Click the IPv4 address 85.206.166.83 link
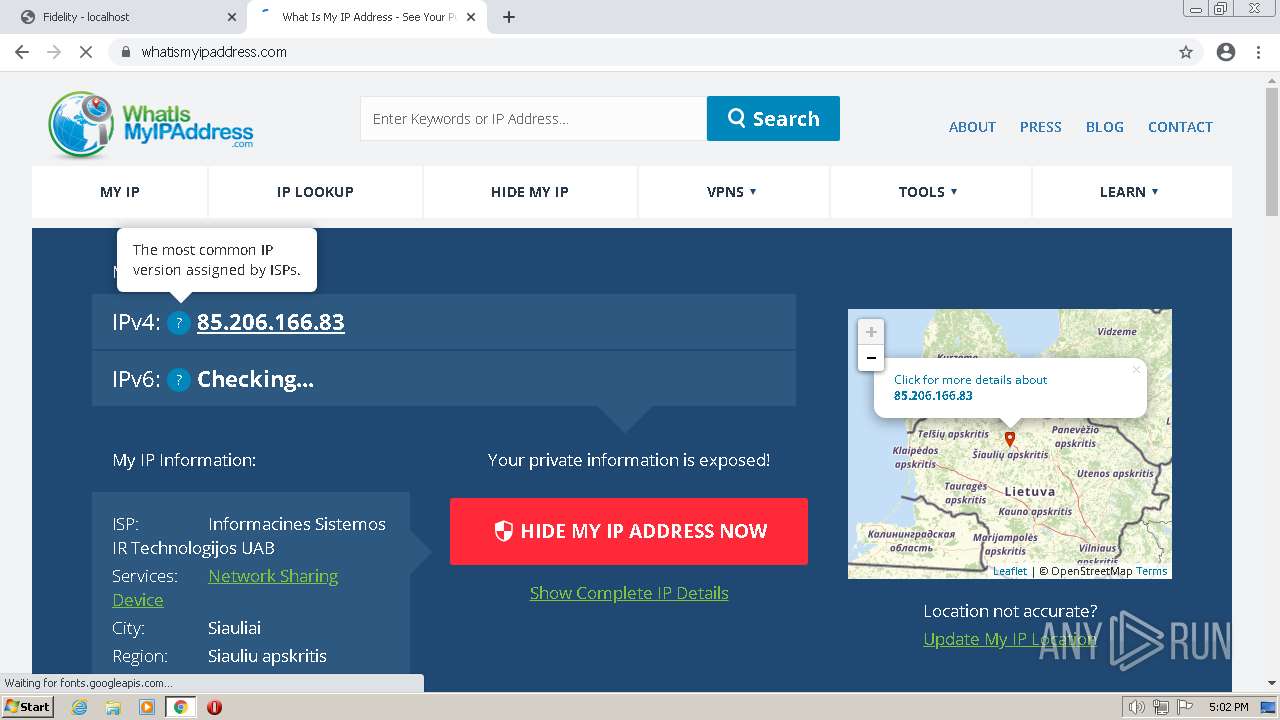Image resolution: width=1280 pixels, height=720 pixels. 271,322
